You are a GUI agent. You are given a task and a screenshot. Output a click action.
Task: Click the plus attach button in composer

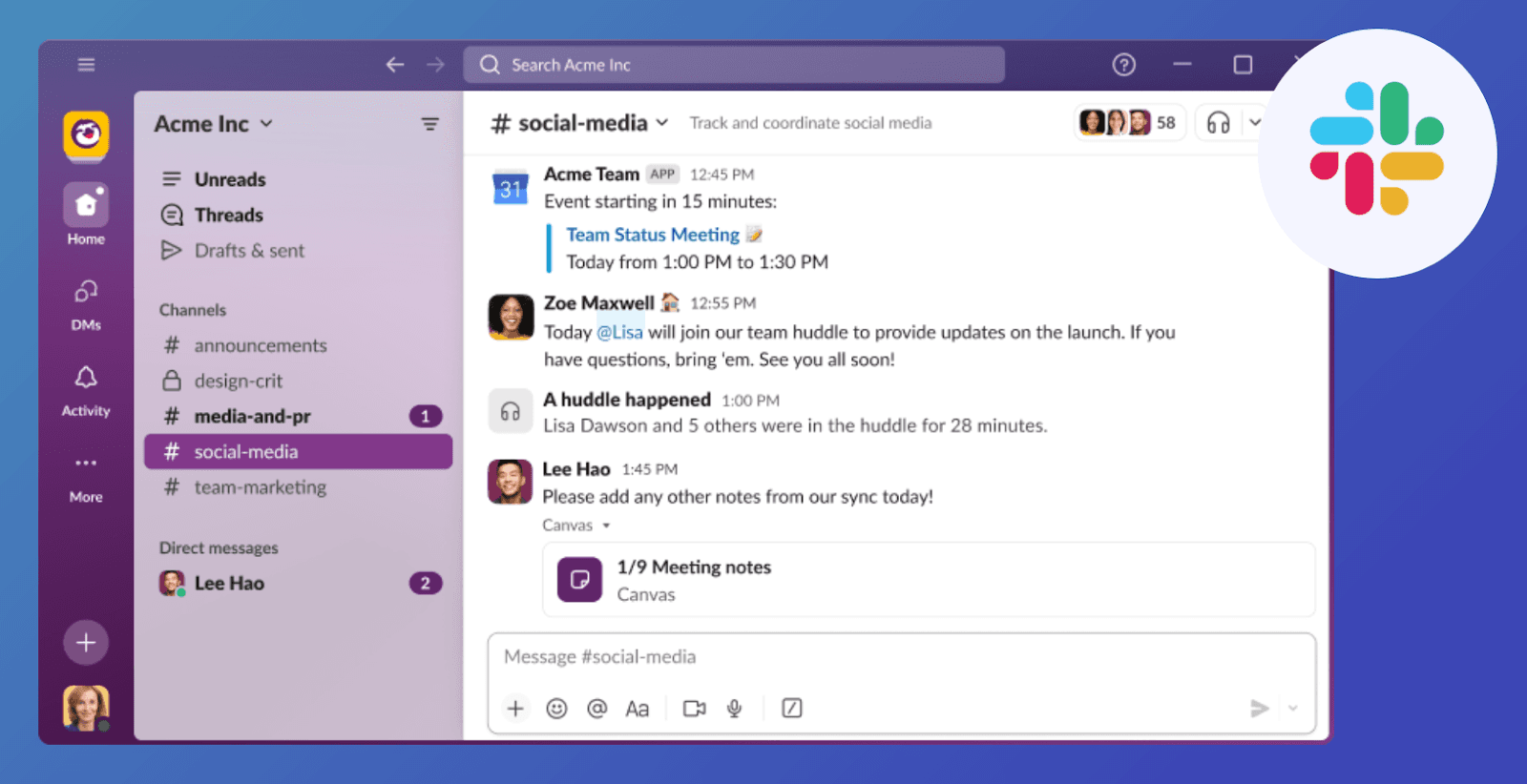coord(515,709)
